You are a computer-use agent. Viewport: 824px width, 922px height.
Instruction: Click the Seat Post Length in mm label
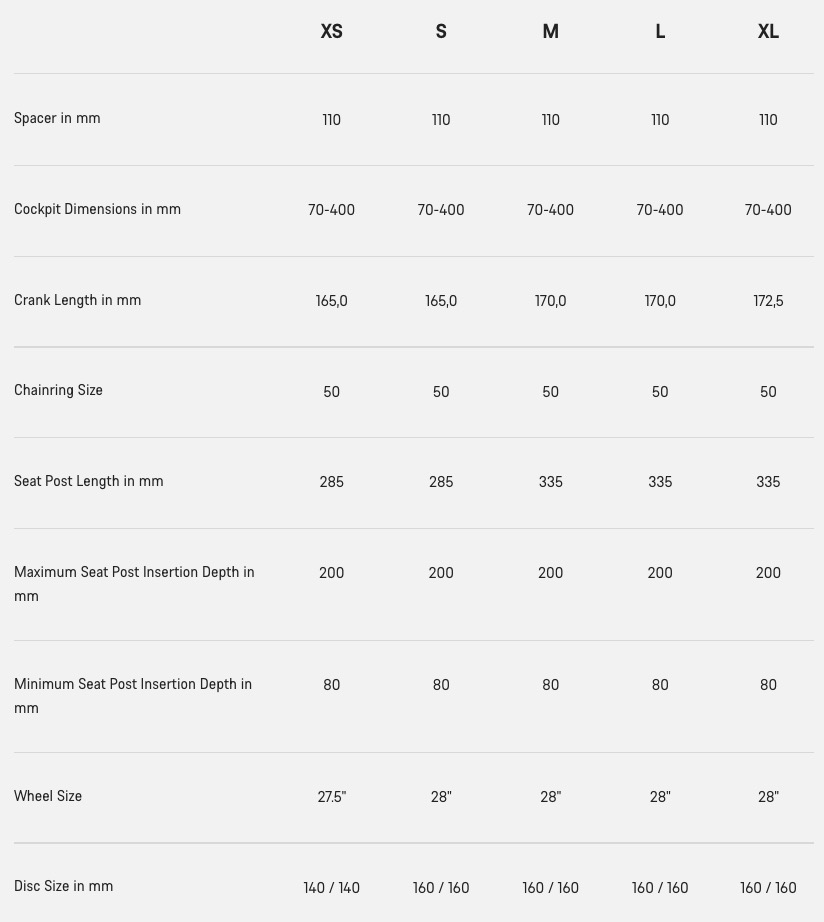point(89,481)
